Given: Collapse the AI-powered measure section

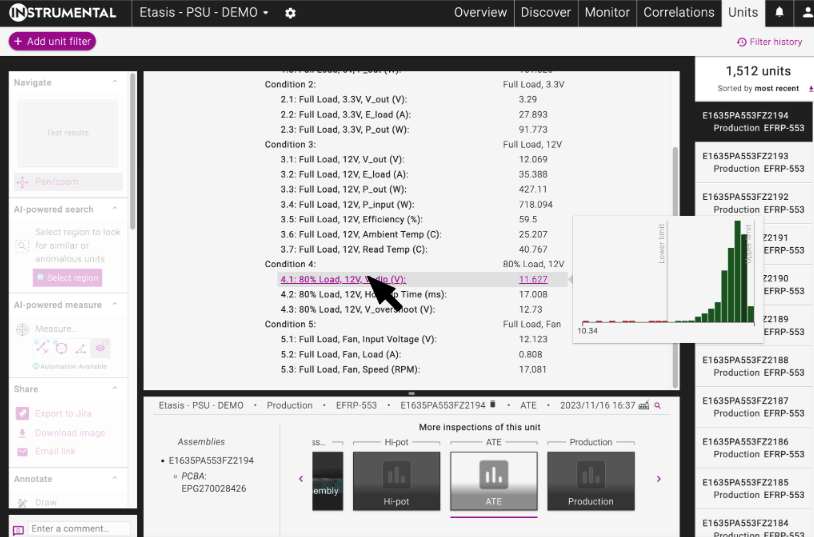Looking at the screenshot, I should [x=115, y=304].
